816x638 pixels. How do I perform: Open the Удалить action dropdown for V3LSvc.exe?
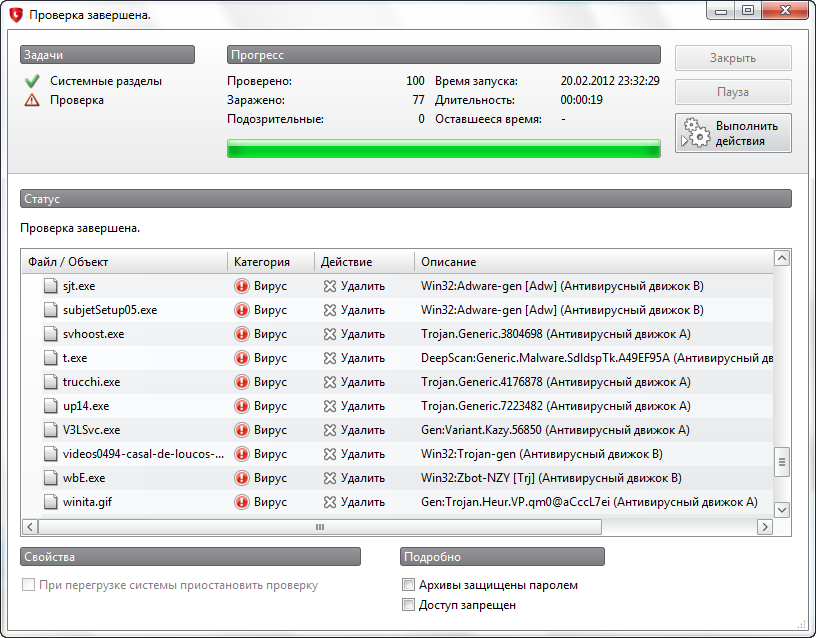tap(354, 429)
